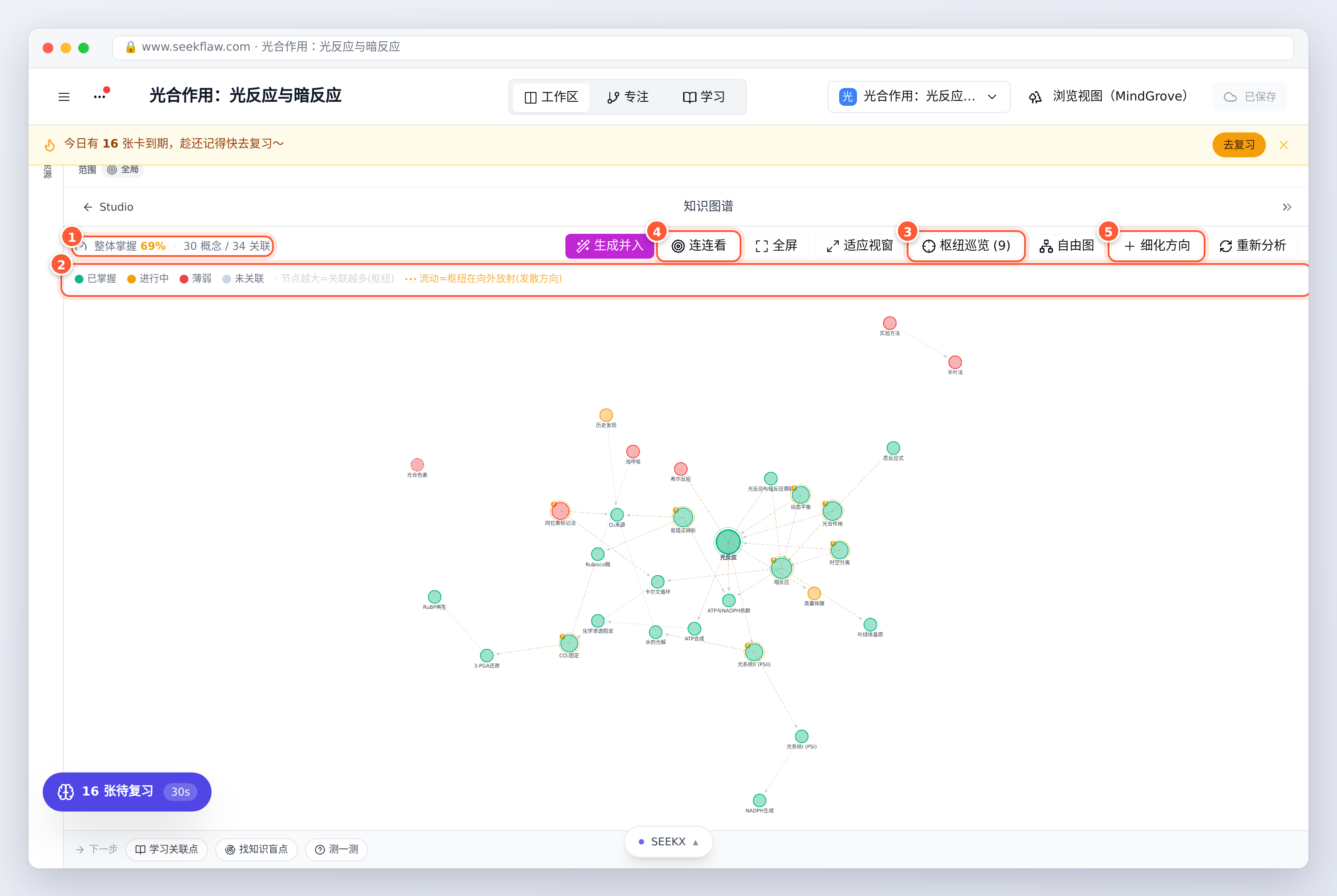
Task: Select the 光系统I (PSI) node
Action: (x=802, y=736)
